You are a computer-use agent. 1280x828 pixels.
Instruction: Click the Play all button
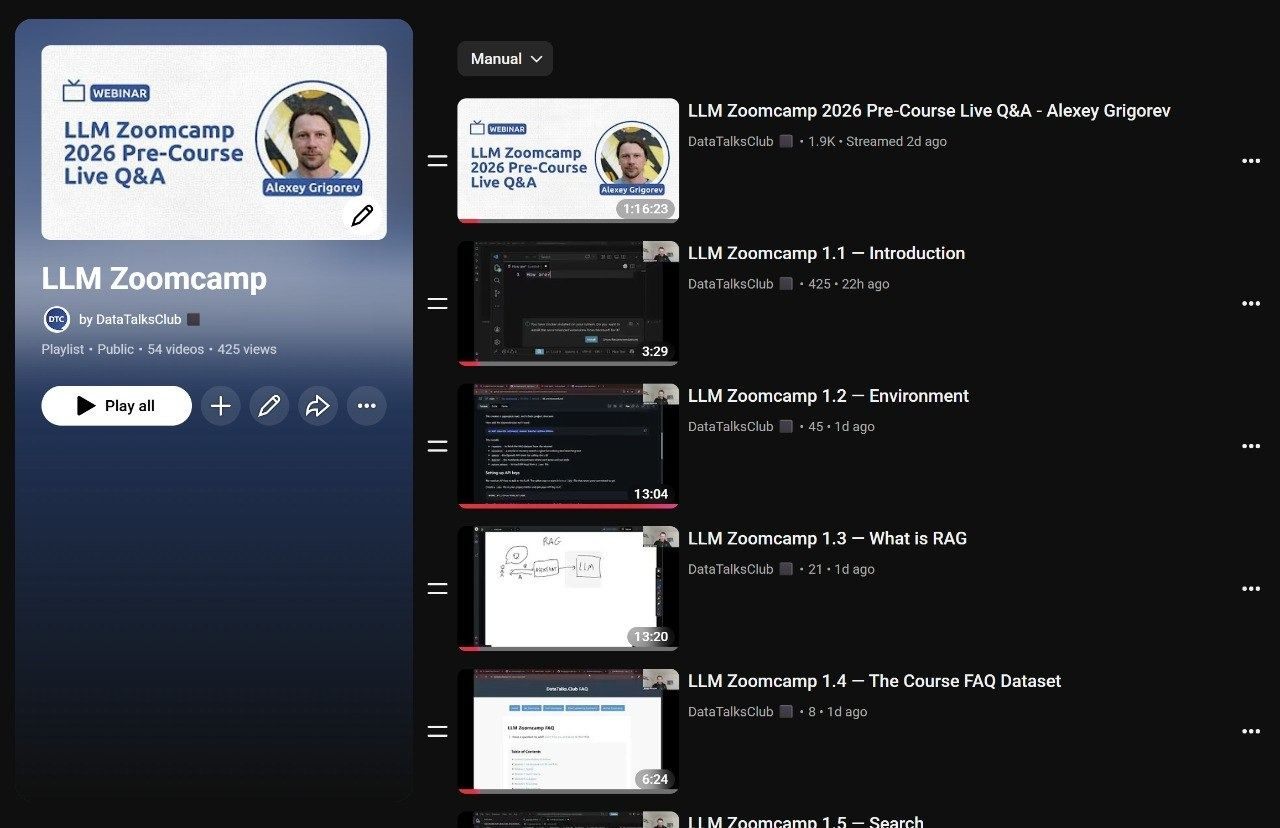click(x=116, y=406)
